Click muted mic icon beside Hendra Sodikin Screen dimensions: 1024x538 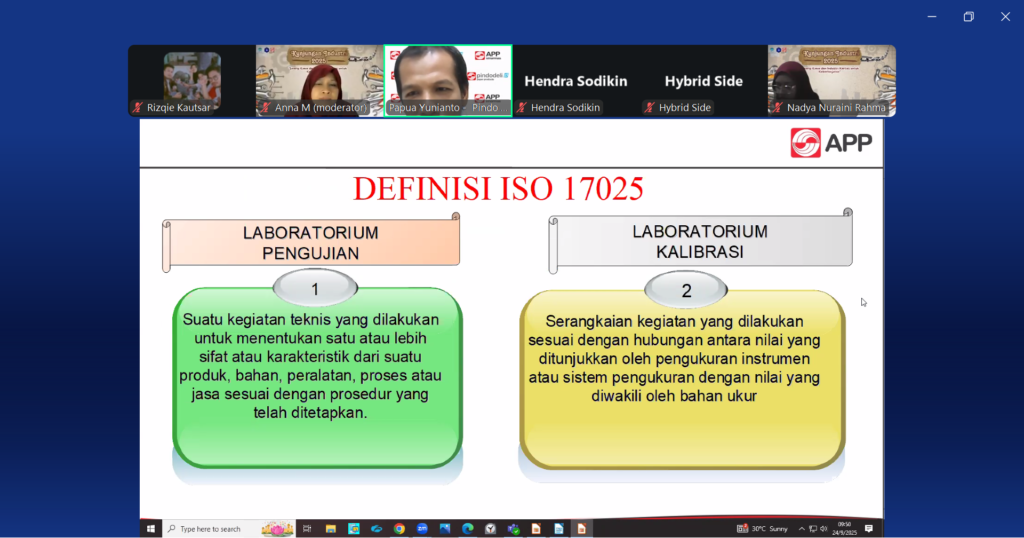(x=522, y=108)
